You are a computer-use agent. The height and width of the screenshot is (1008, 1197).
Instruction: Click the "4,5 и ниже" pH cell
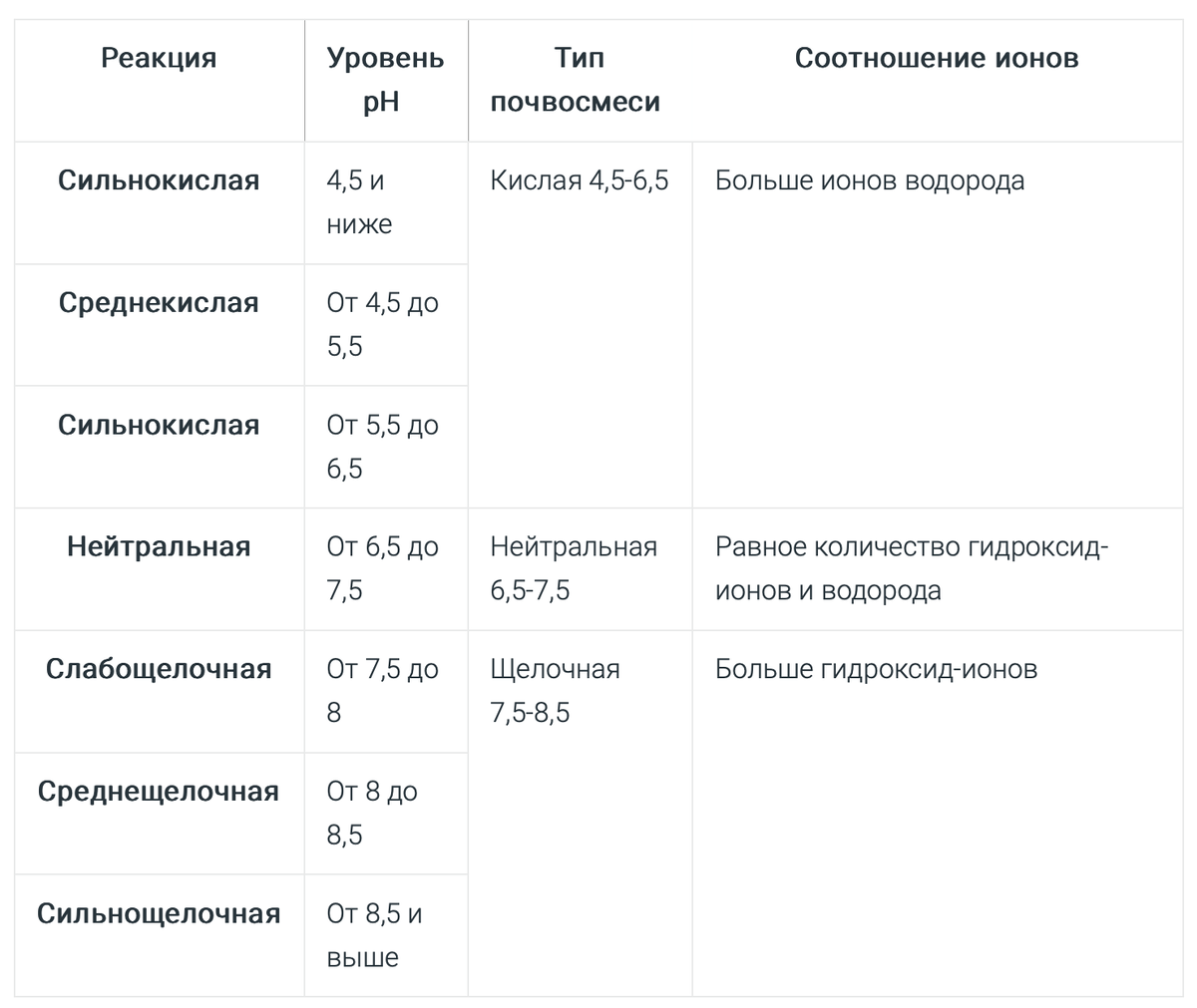pos(359,202)
